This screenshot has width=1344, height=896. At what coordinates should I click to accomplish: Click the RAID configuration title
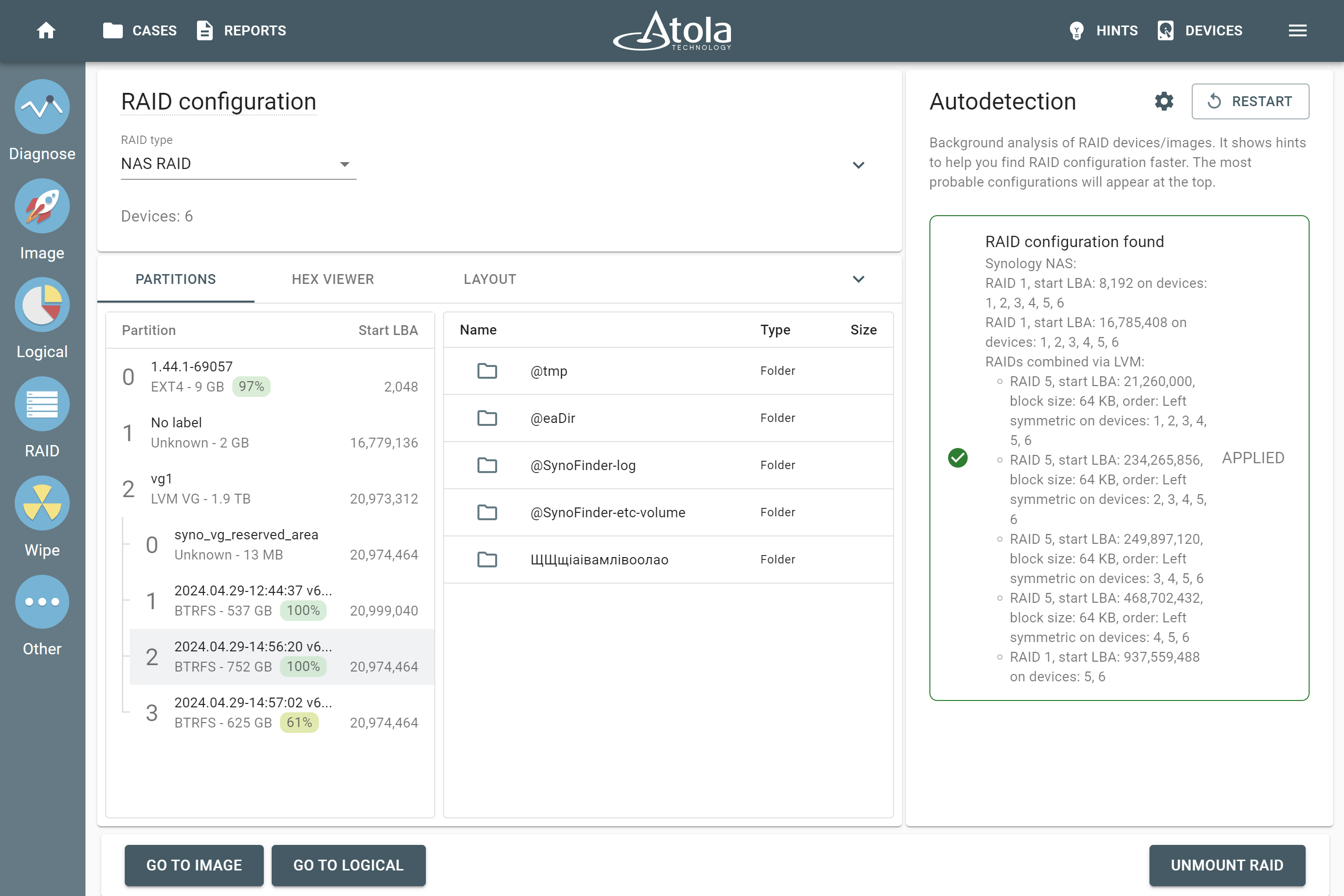218,102
